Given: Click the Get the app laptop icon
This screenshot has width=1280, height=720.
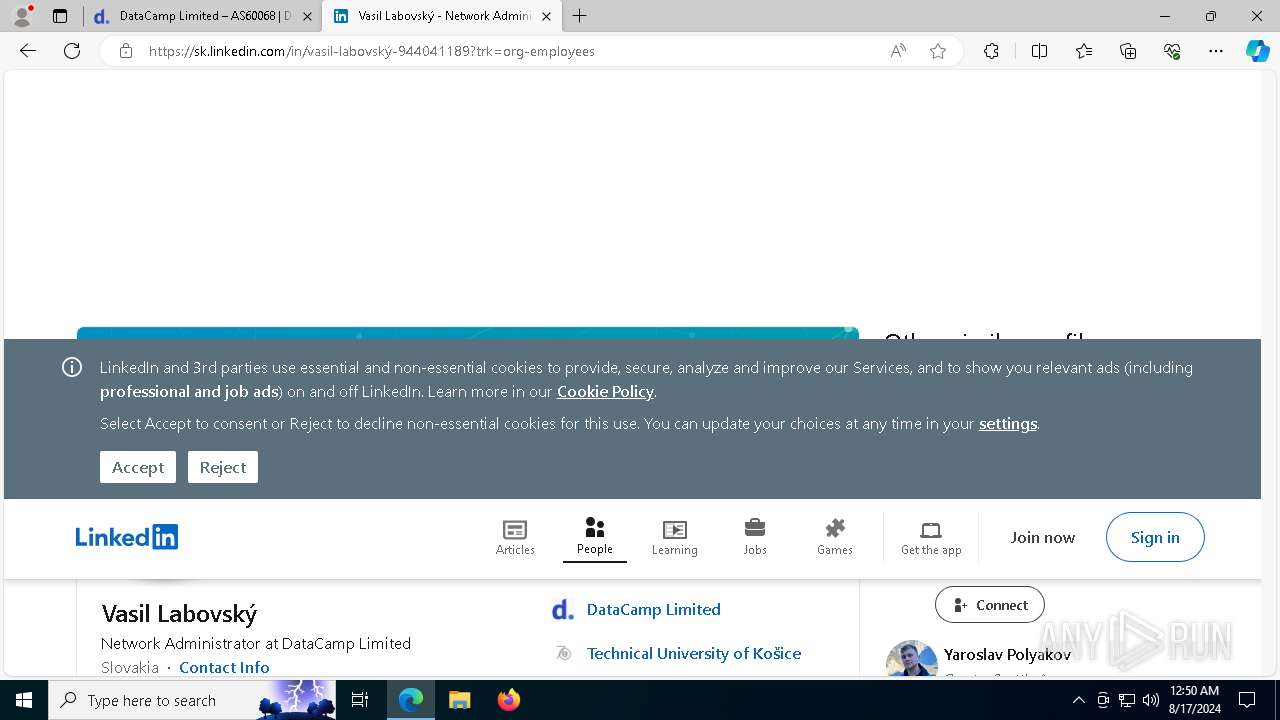Looking at the screenshot, I should coord(931,537).
